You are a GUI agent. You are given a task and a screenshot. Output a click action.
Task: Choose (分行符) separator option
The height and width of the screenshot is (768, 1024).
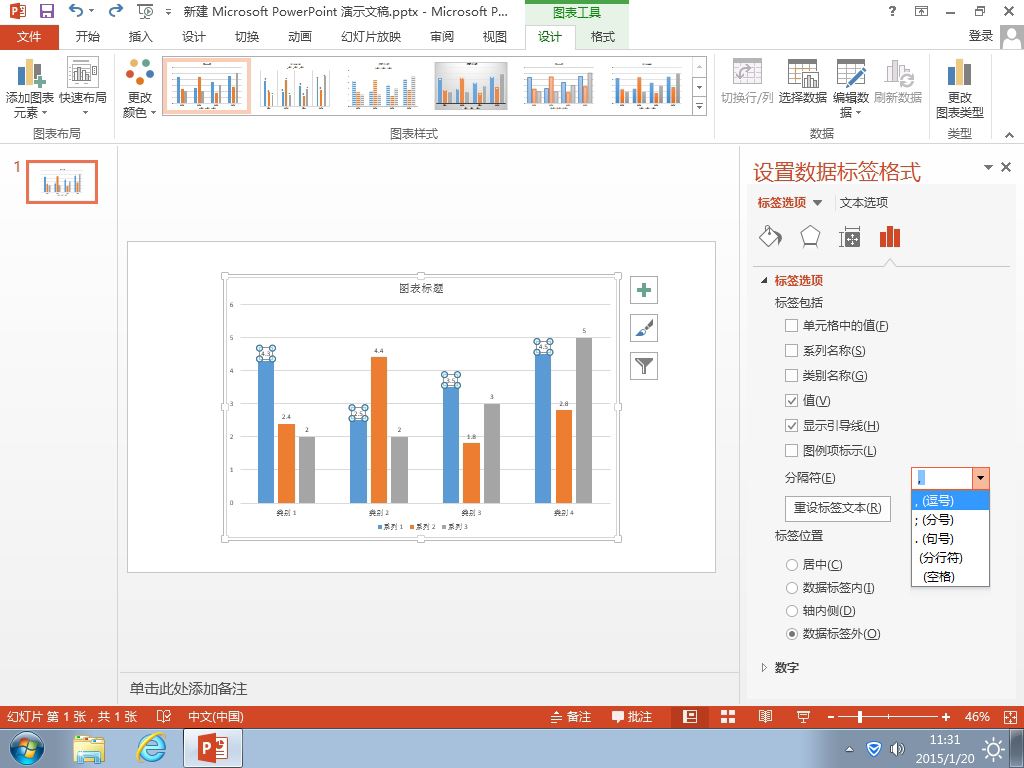950,558
